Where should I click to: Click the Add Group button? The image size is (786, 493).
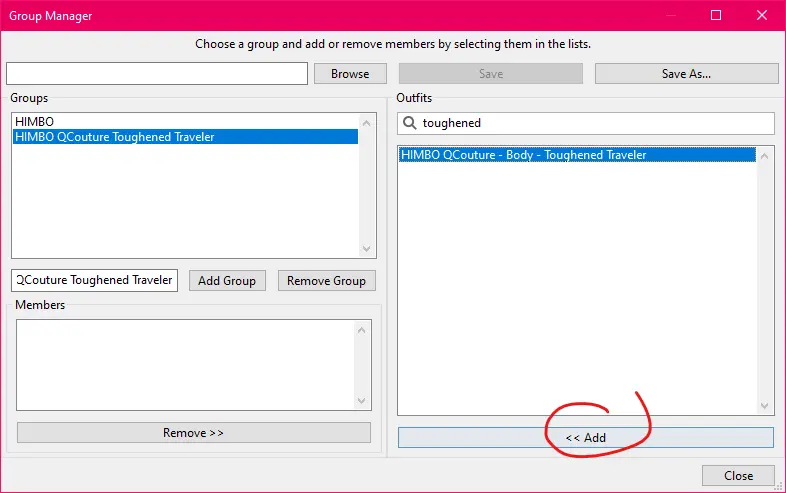point(227,281)
